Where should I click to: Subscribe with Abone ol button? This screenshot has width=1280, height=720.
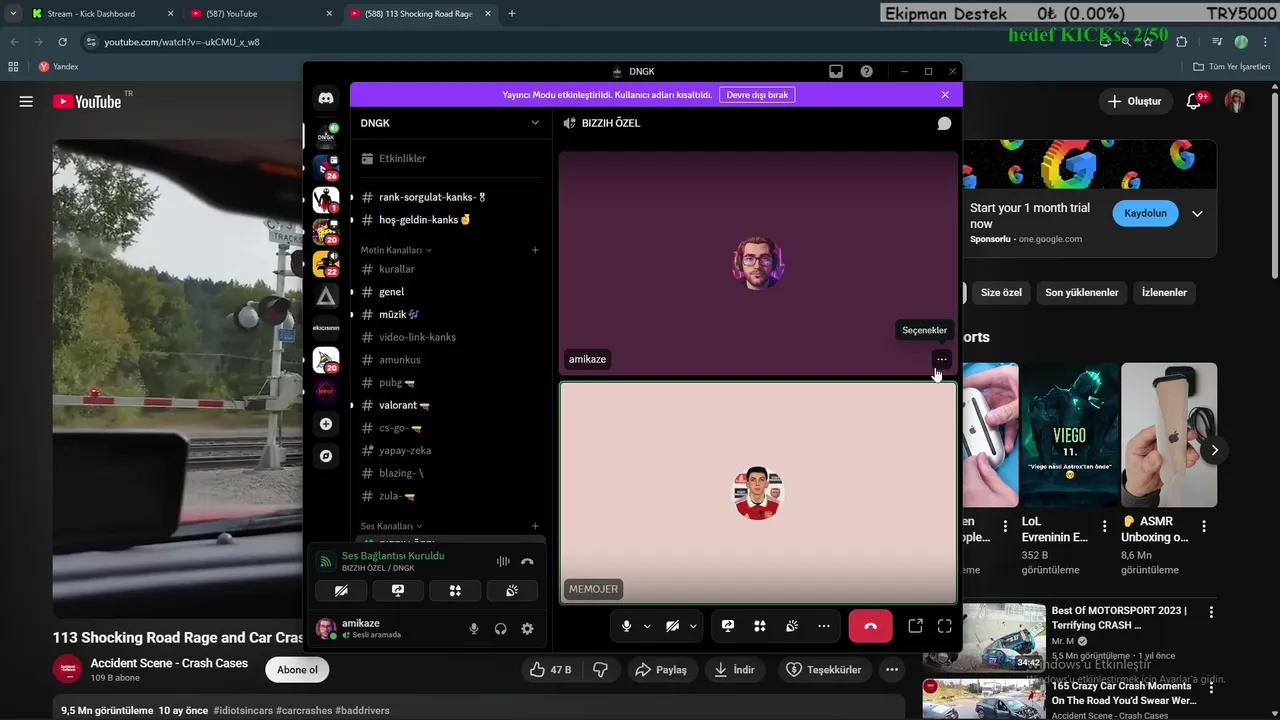[x=298, y=670]
